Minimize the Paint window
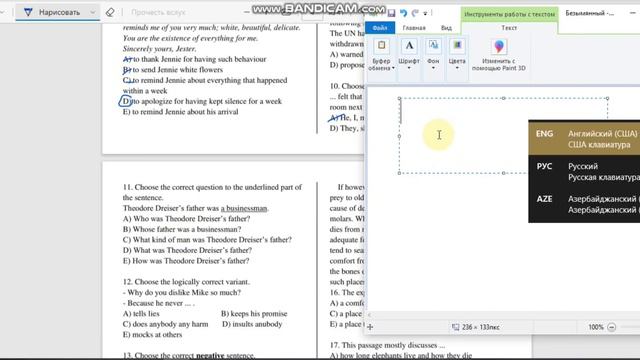Screen dimensions: 640x360 tap(632, 13)
